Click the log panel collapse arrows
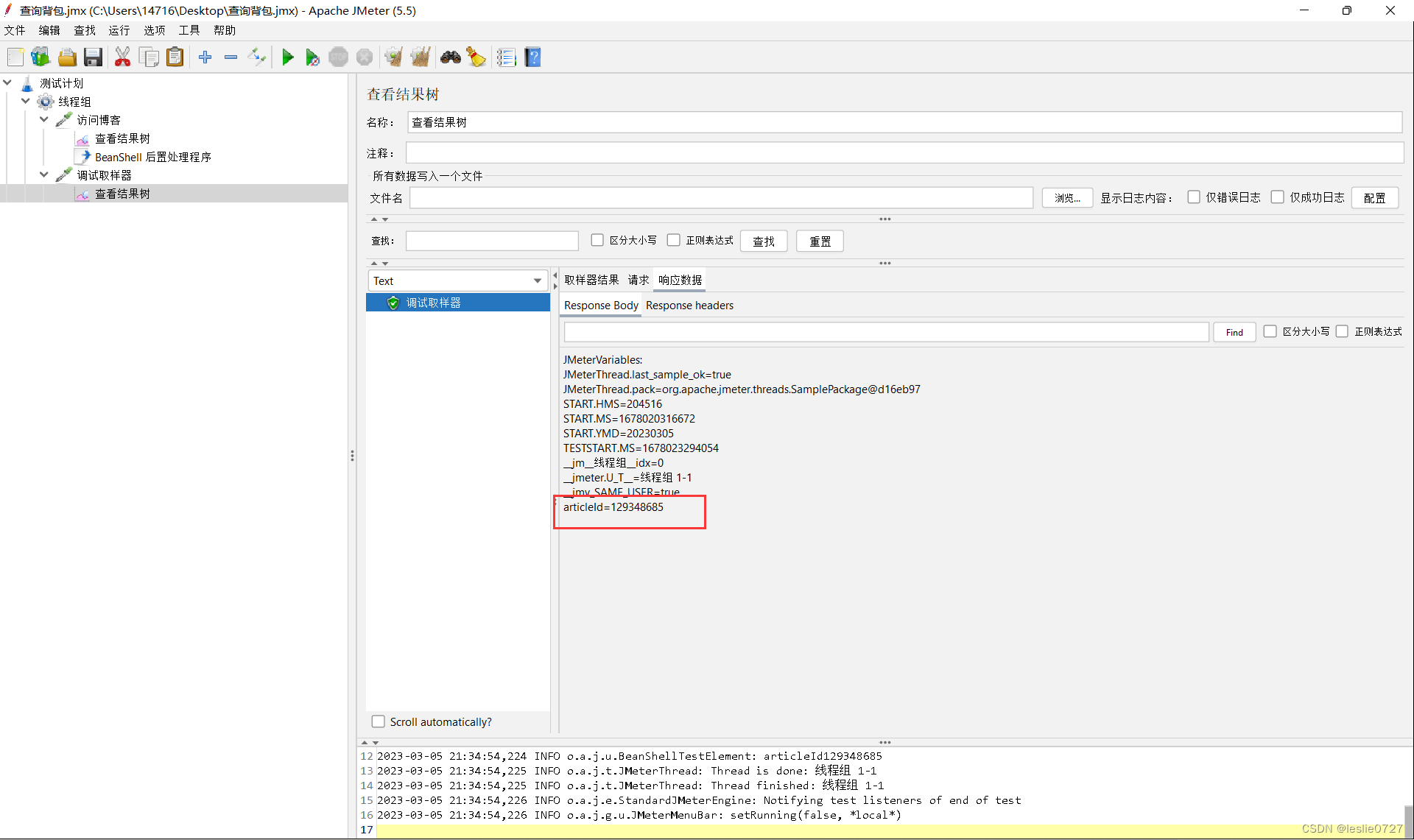The image size is (1414, 840). click(x=370, y=743)
